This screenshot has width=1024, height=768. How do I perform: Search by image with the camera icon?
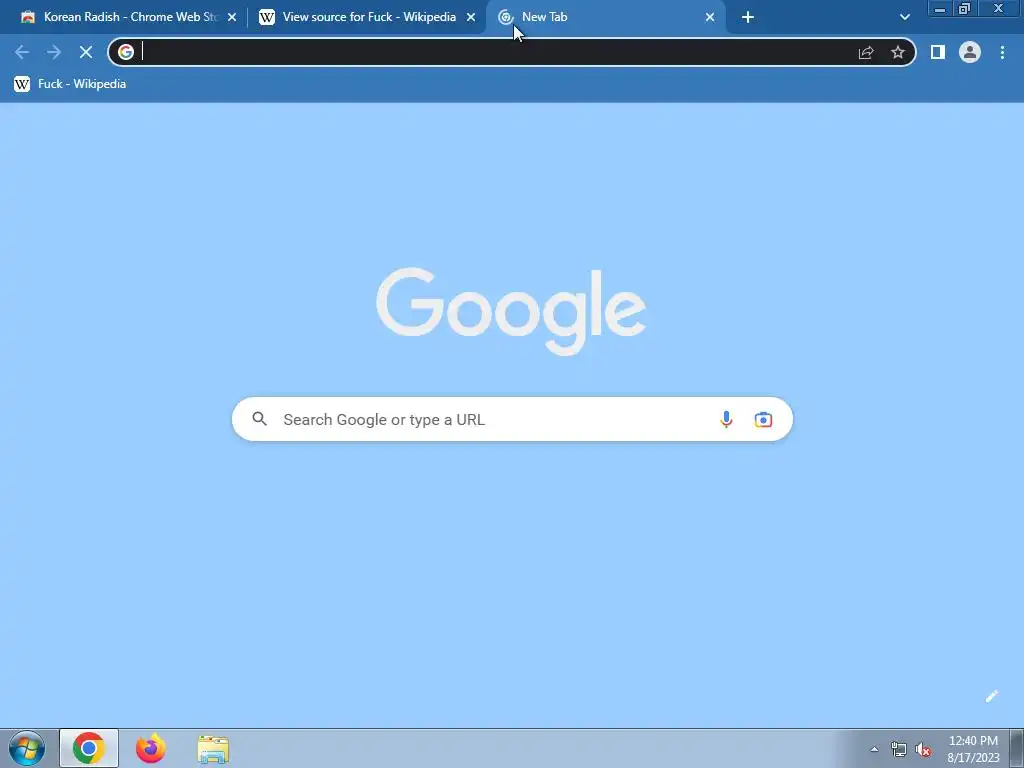point(763,419)
